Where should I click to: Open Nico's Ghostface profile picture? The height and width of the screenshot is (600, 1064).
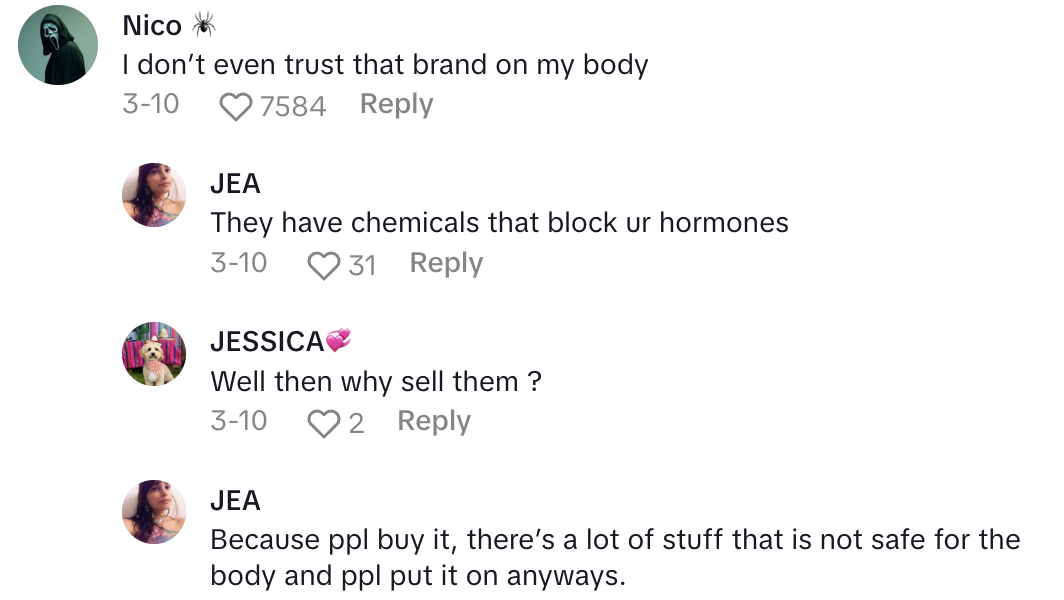(x=58, y=45)
